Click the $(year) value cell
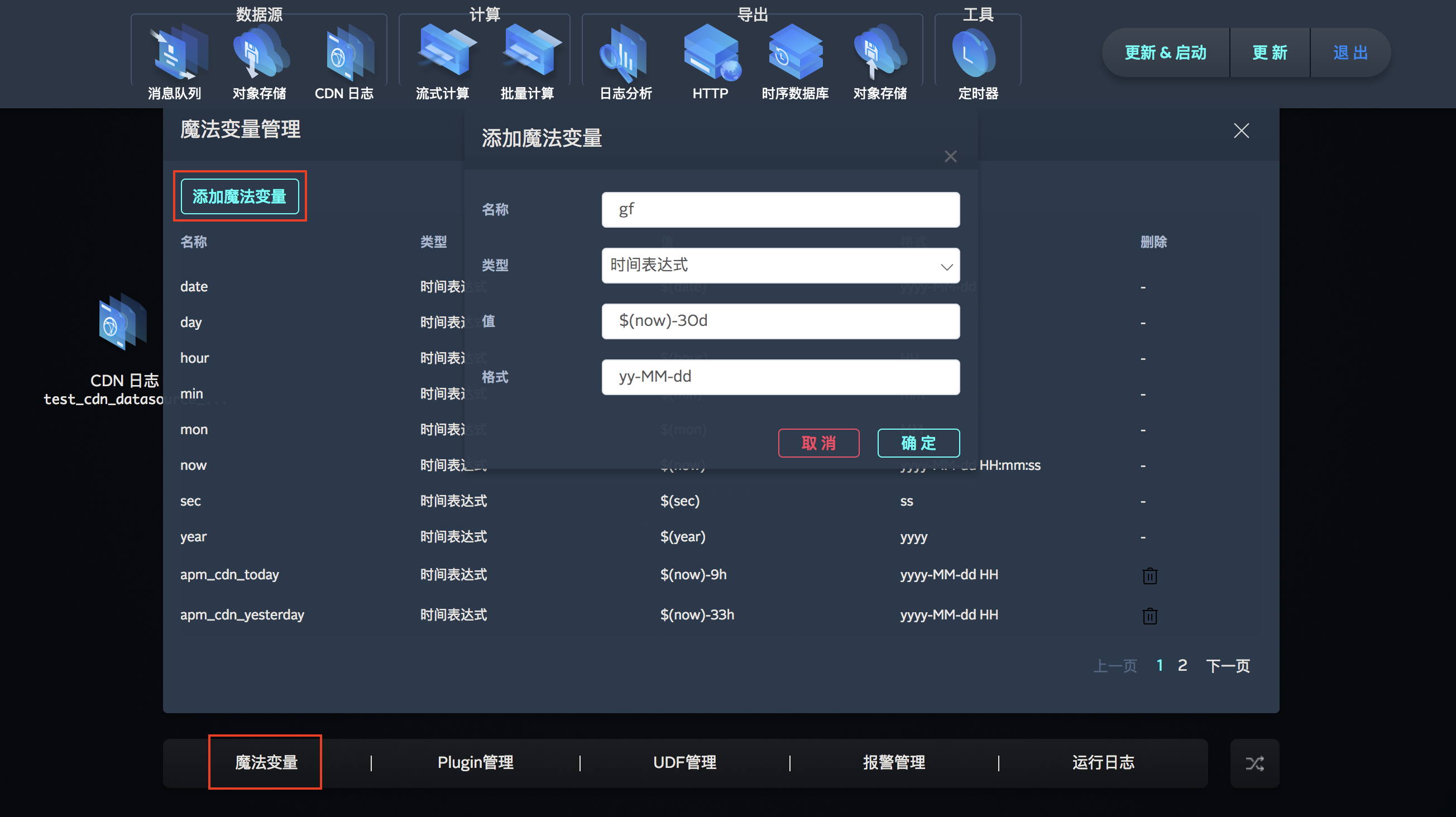The width and height of the screenshot is (1456, 817). [683, 536]
